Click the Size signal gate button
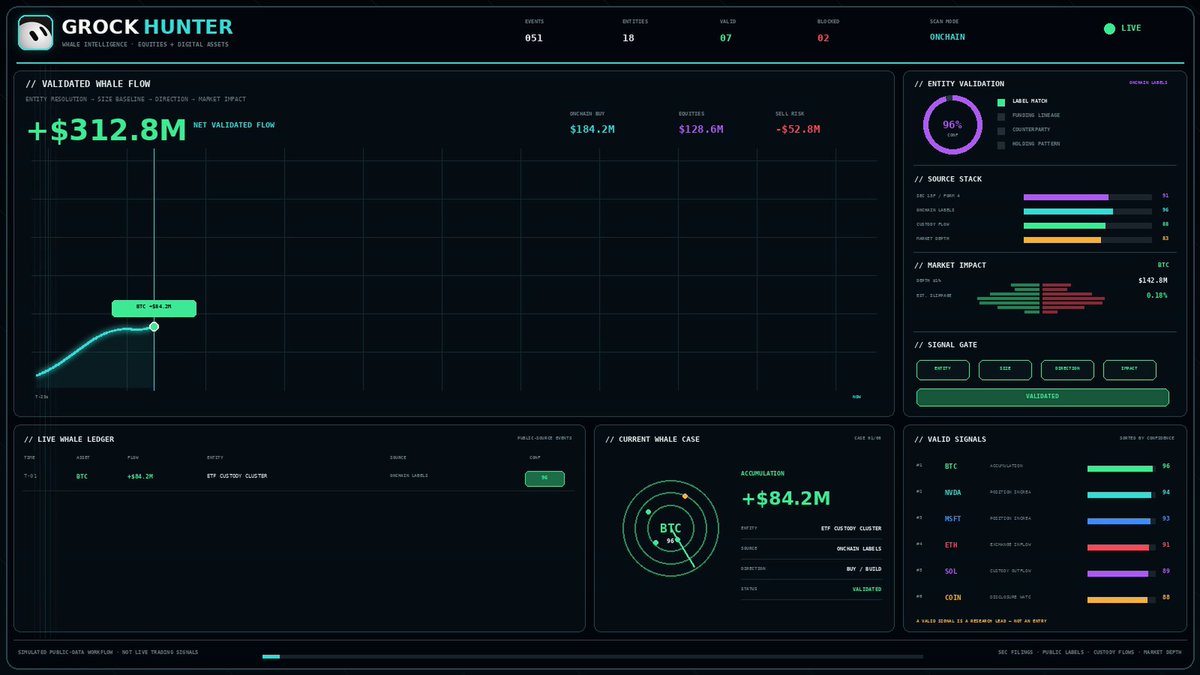Image resolution: width=1200 pixels, height=675 pixels. (1005, 370)
